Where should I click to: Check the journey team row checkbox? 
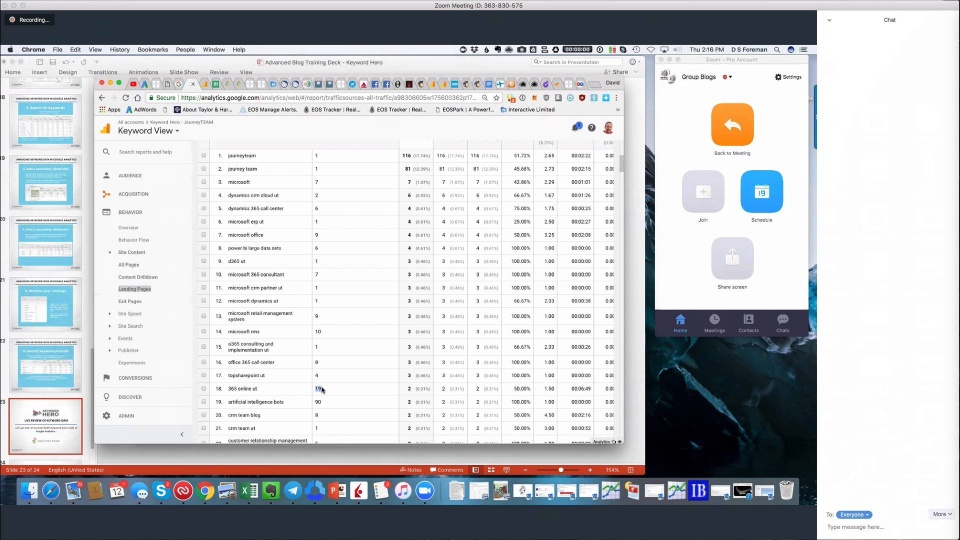pyautogui.click(x=204, y=169)
